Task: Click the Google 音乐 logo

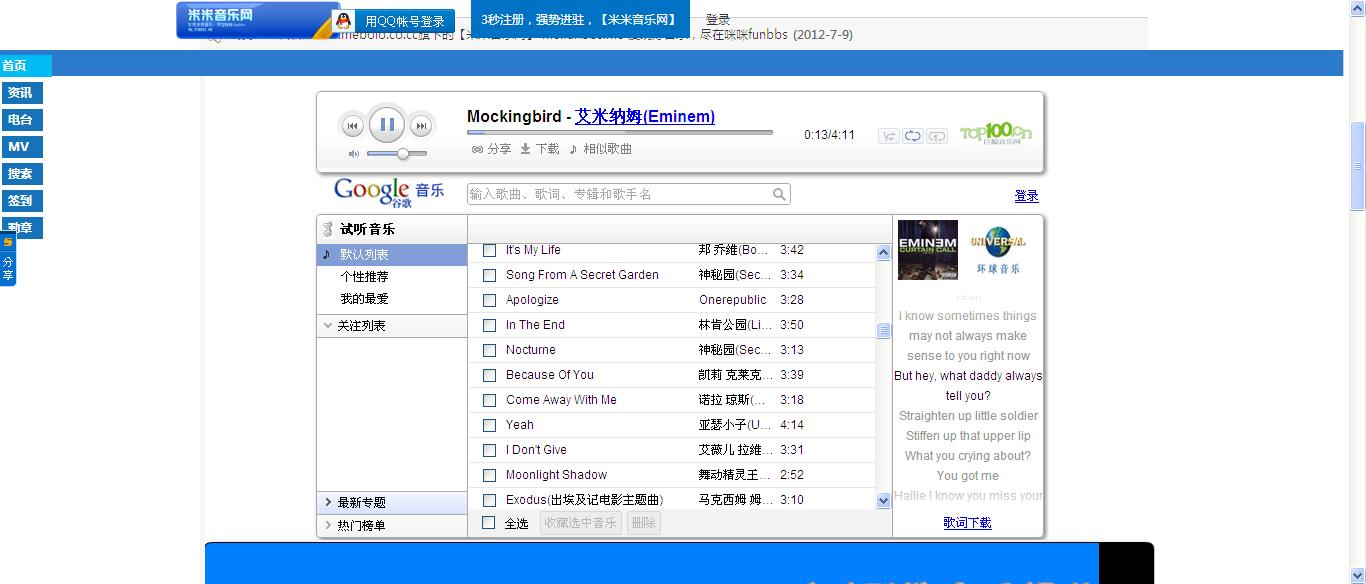Action: tap(389, 190)
